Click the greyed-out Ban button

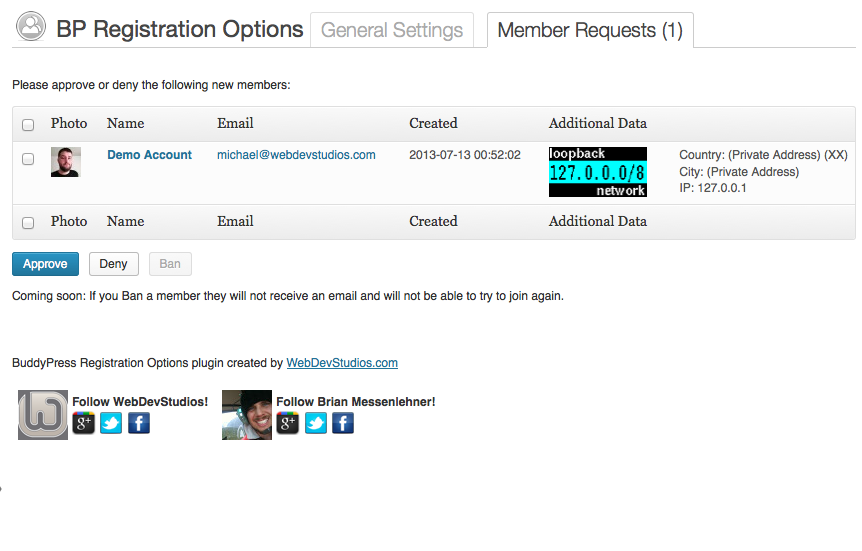170,264
